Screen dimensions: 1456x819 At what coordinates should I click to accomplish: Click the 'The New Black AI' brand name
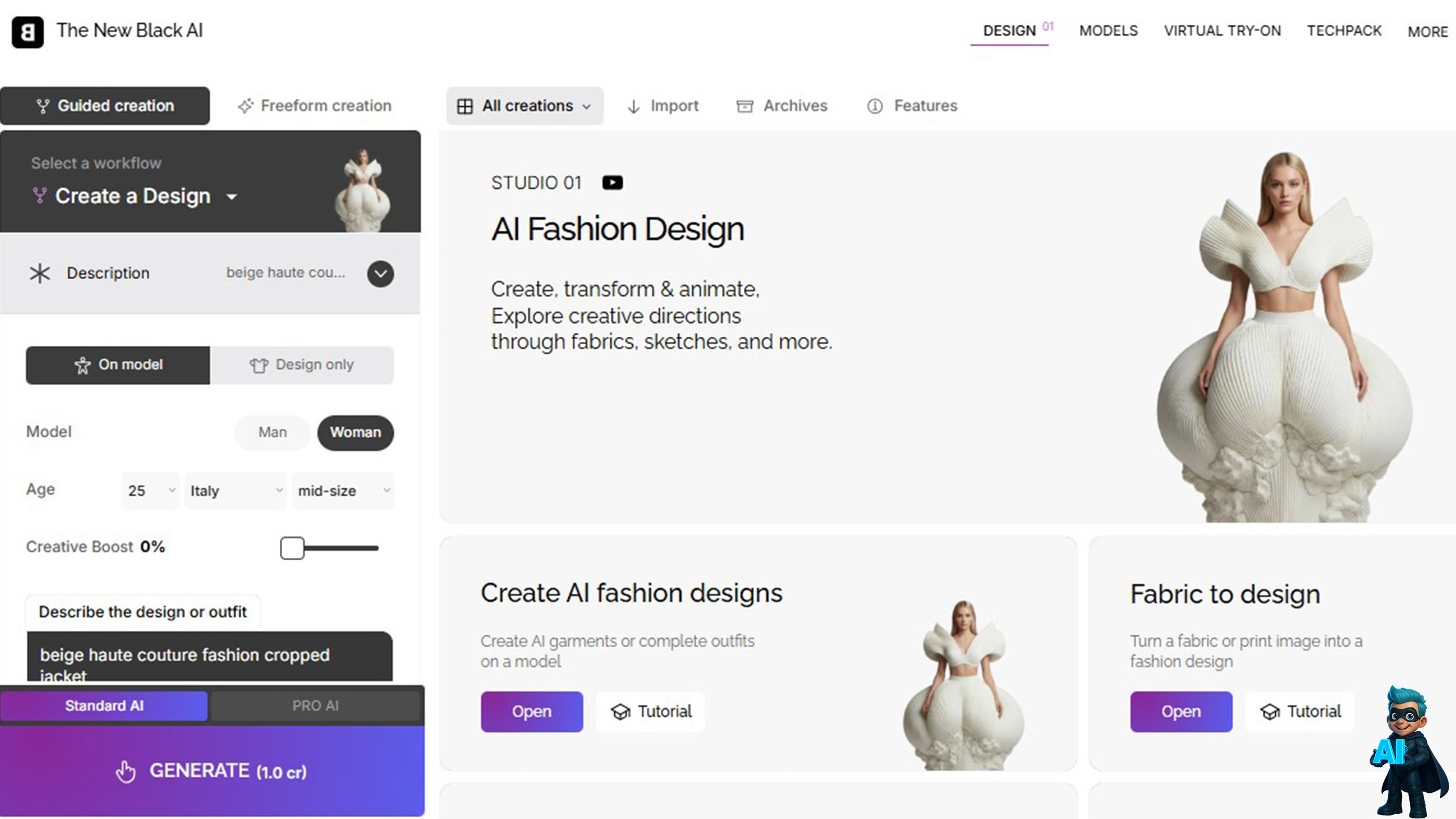(130, 31)
